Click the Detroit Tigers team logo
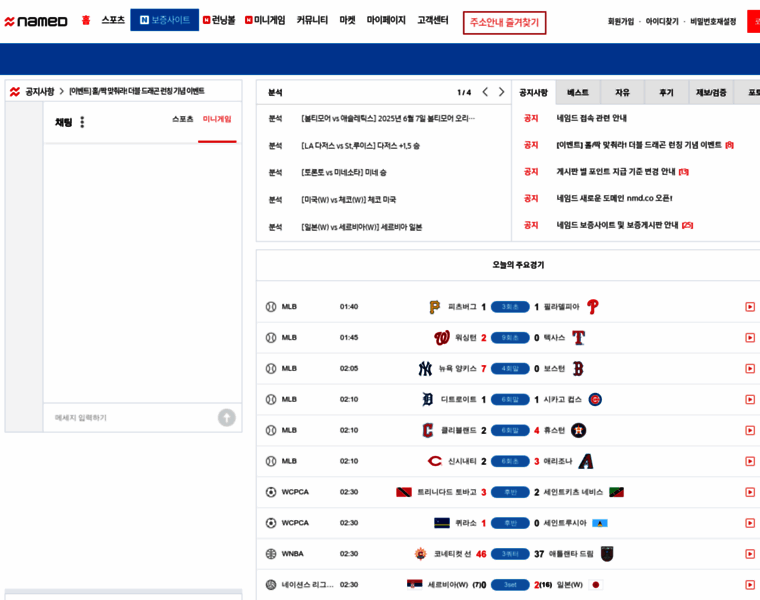Screen dimensions: 760x600 [x=428, y=399]
